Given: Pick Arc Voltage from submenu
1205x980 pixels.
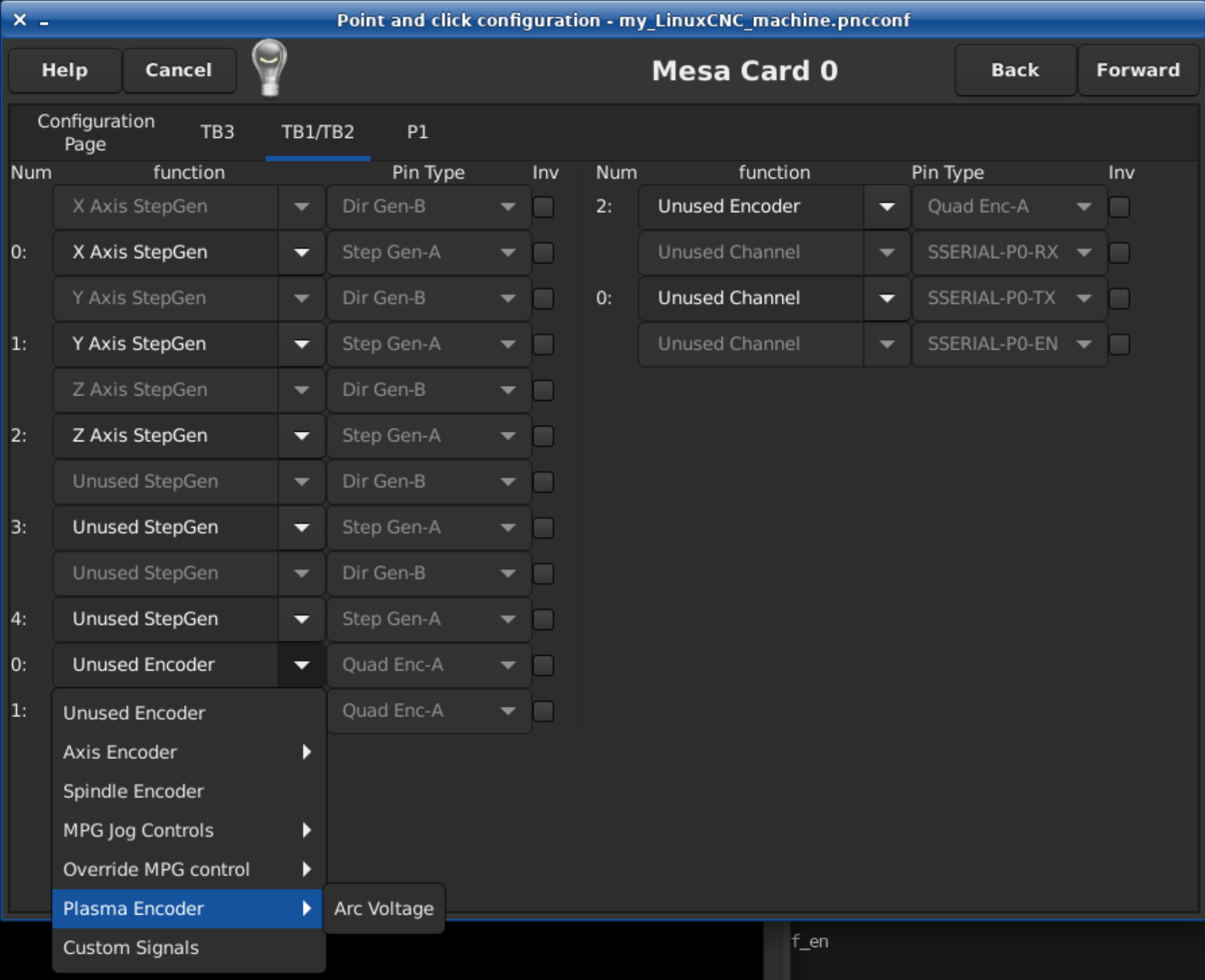Looking at the screenshot, I should 384,909.
